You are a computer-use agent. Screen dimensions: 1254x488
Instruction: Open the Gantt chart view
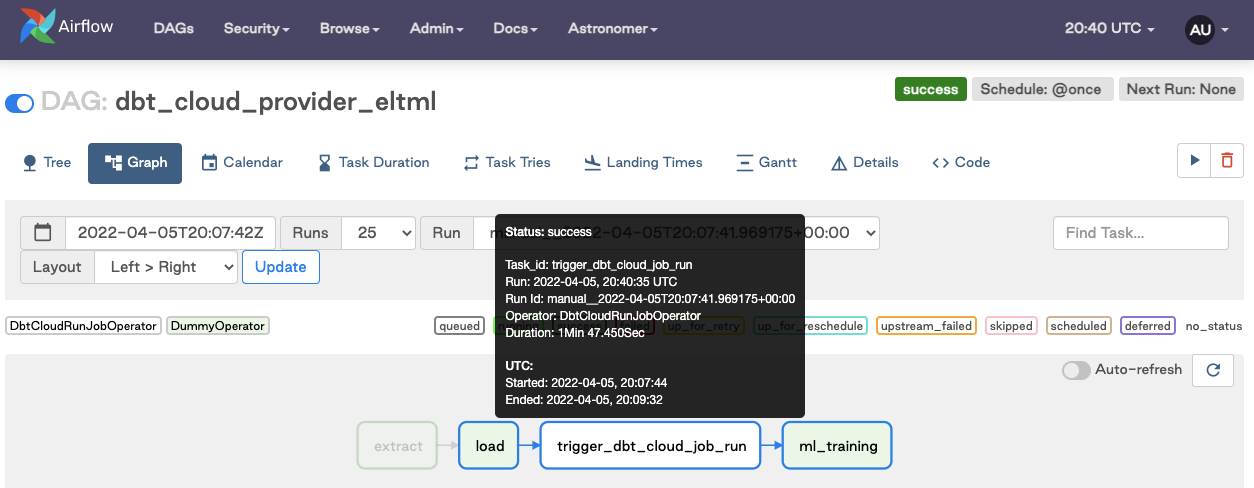coord(766,162)
